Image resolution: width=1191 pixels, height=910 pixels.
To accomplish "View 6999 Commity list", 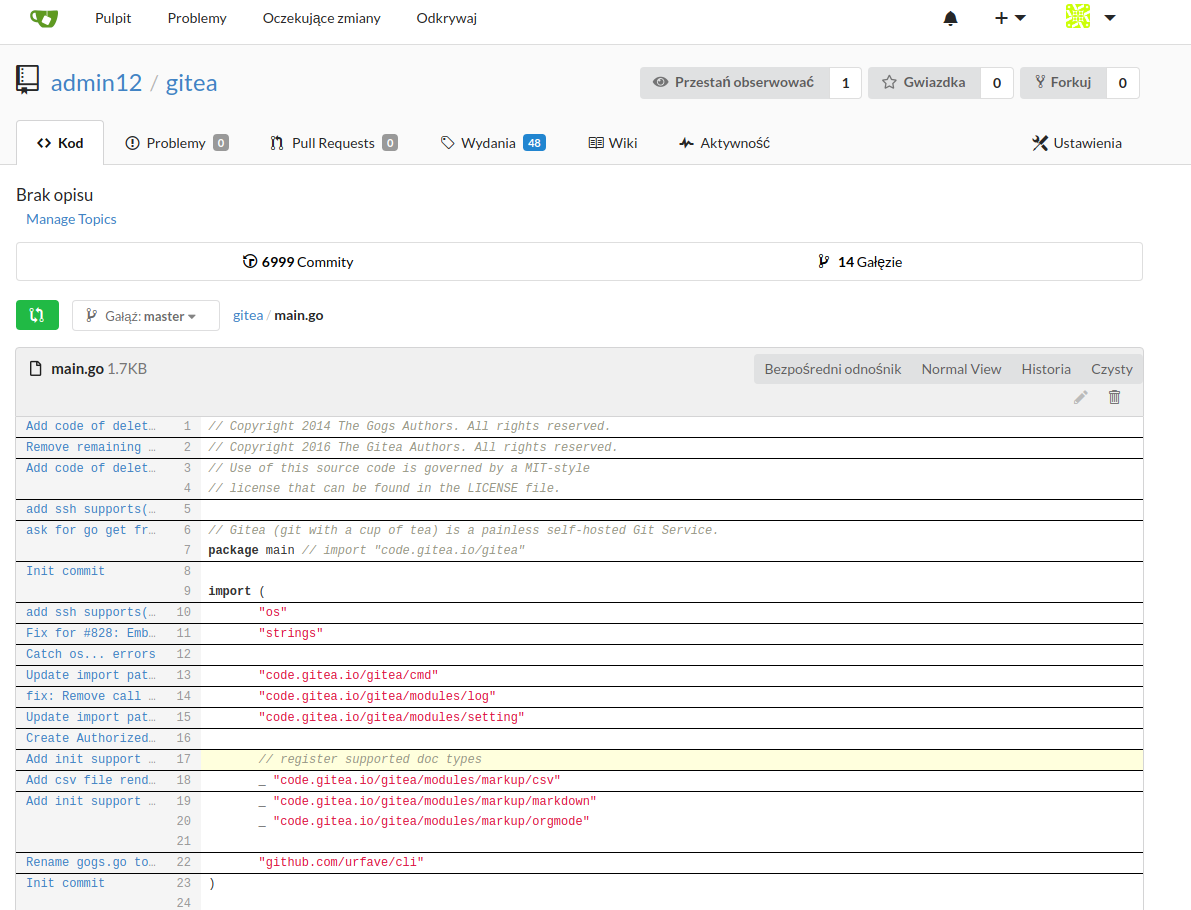I will (298, 262).
